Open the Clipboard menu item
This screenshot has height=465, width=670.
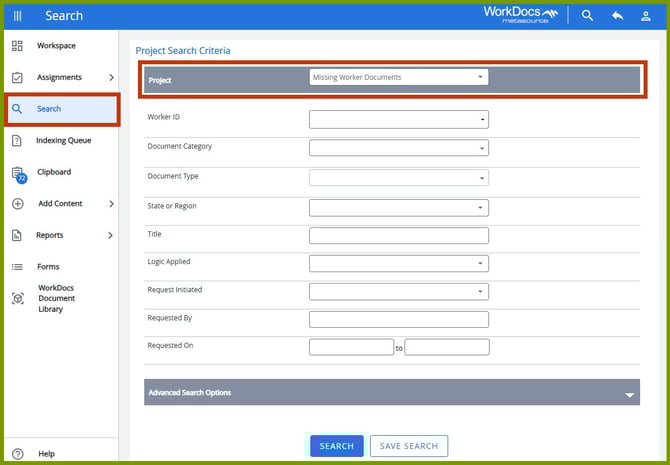(x=54, y=172)
